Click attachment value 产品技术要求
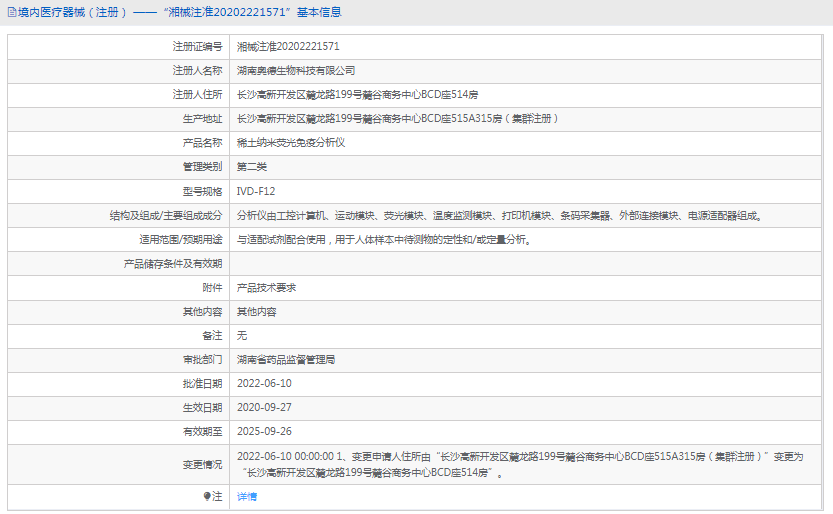 pyautogui.click(x=267, y=288)
